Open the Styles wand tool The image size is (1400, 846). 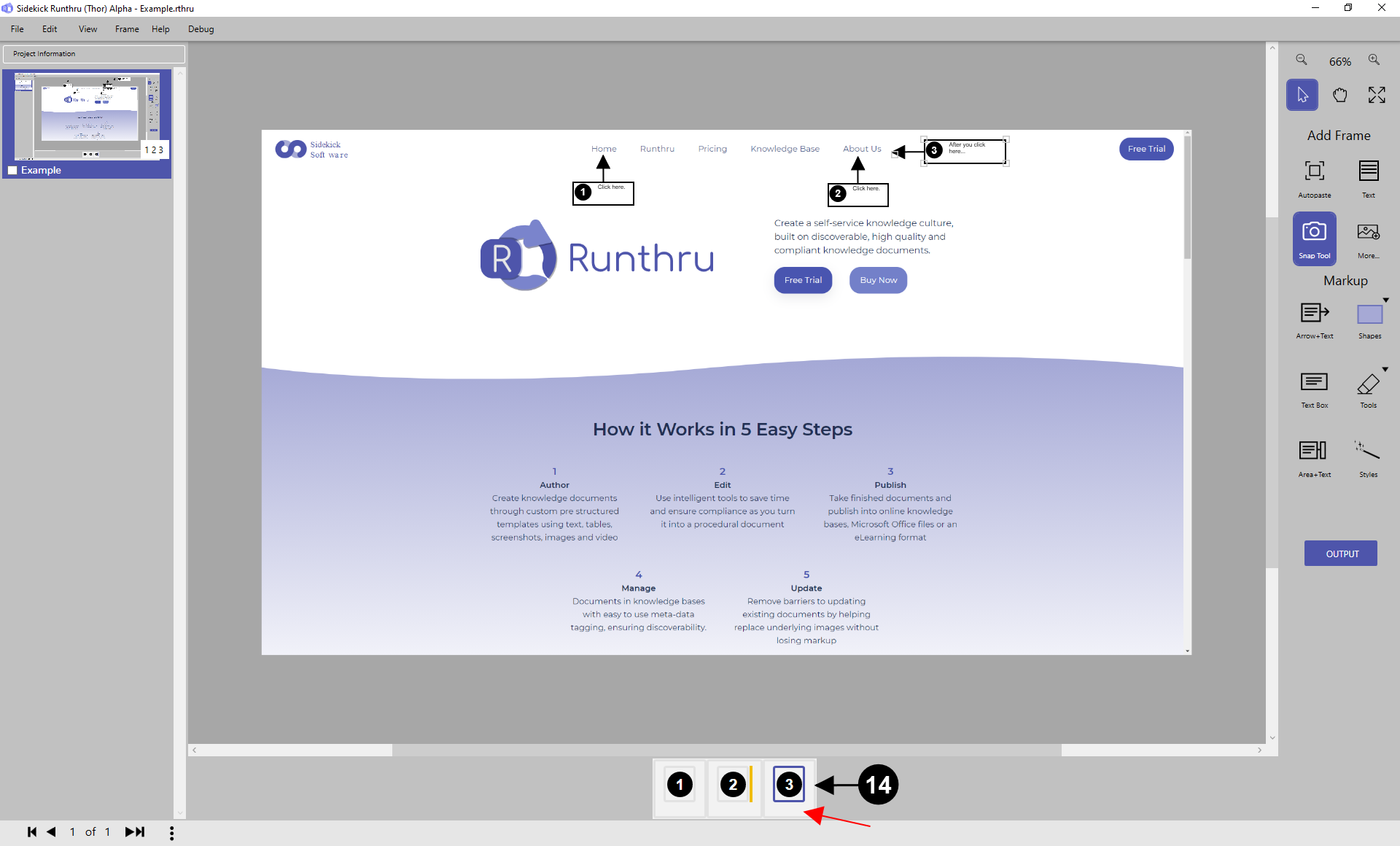pos(1368,458)
